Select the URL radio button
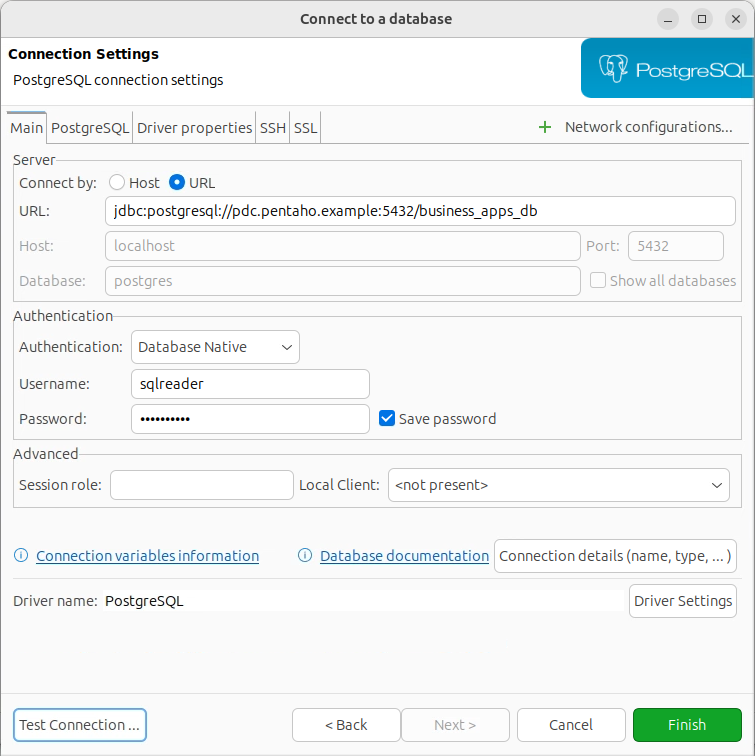 click(177, 183)
